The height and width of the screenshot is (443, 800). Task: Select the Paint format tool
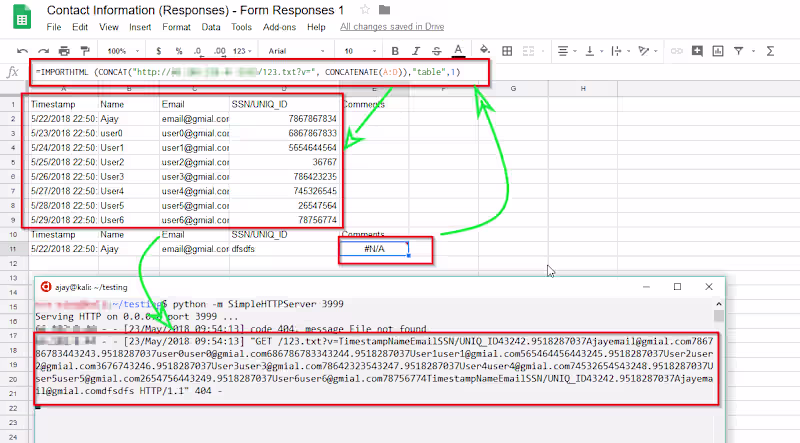click(85, 51)
